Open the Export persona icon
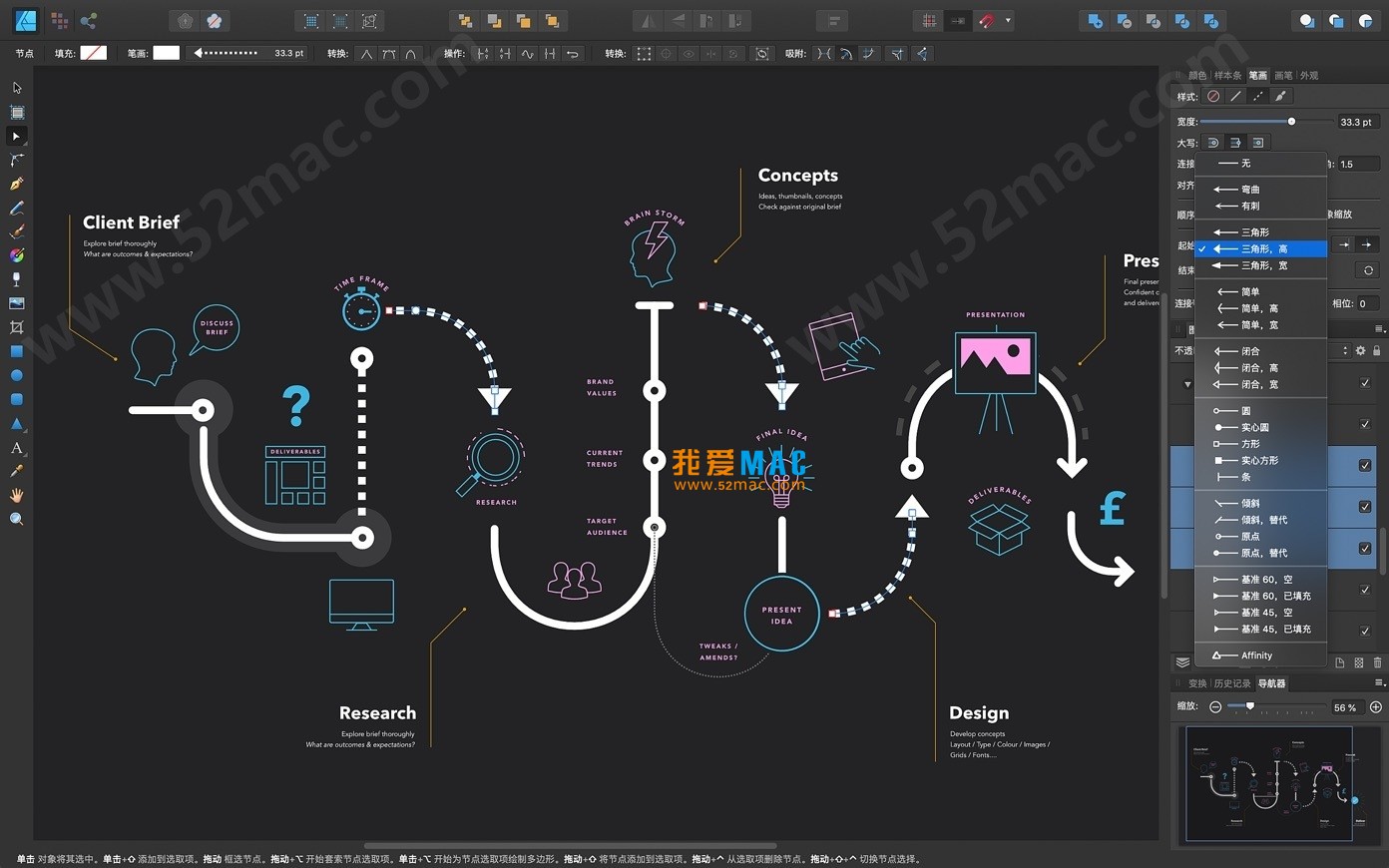The image size is (1389, 868). (x=89, y=20)
